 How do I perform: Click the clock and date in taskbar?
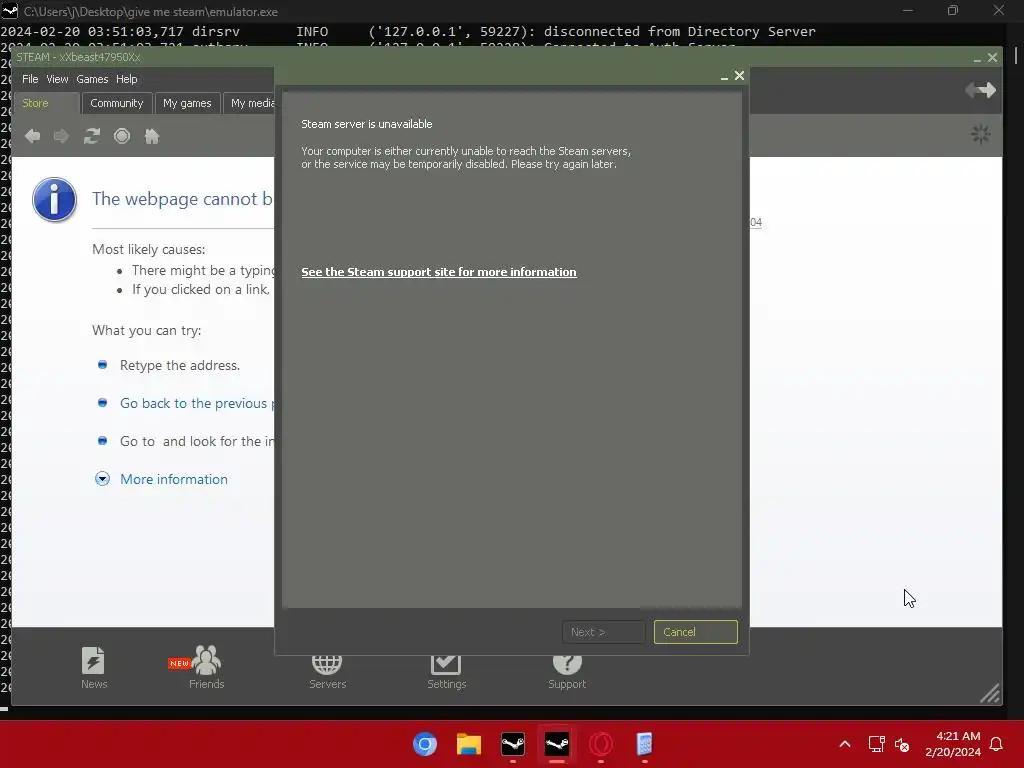tap(953, 744)
